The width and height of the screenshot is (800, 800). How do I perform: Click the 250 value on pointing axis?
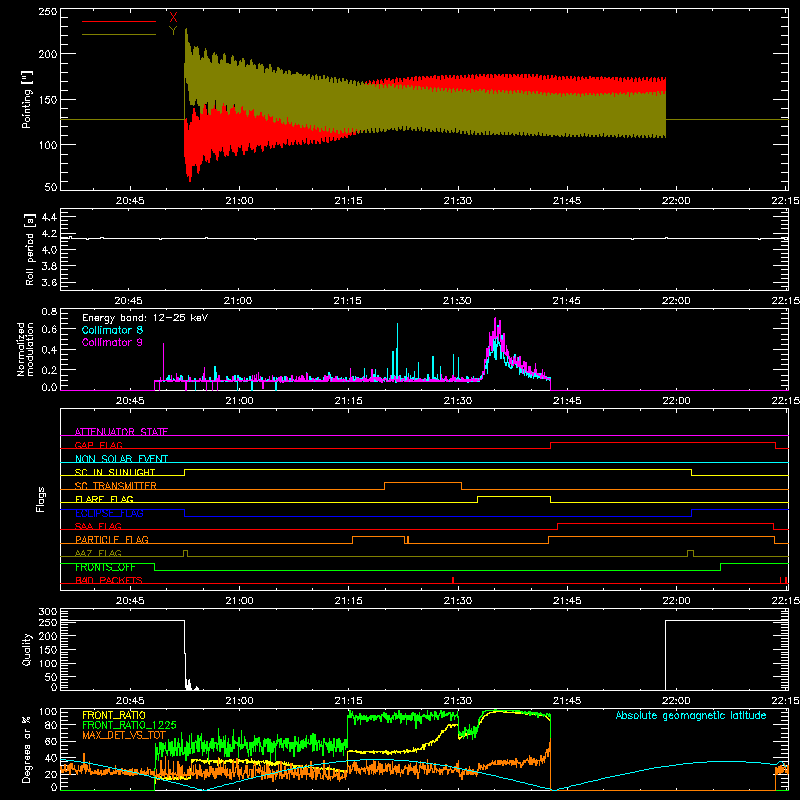(48, 12)
